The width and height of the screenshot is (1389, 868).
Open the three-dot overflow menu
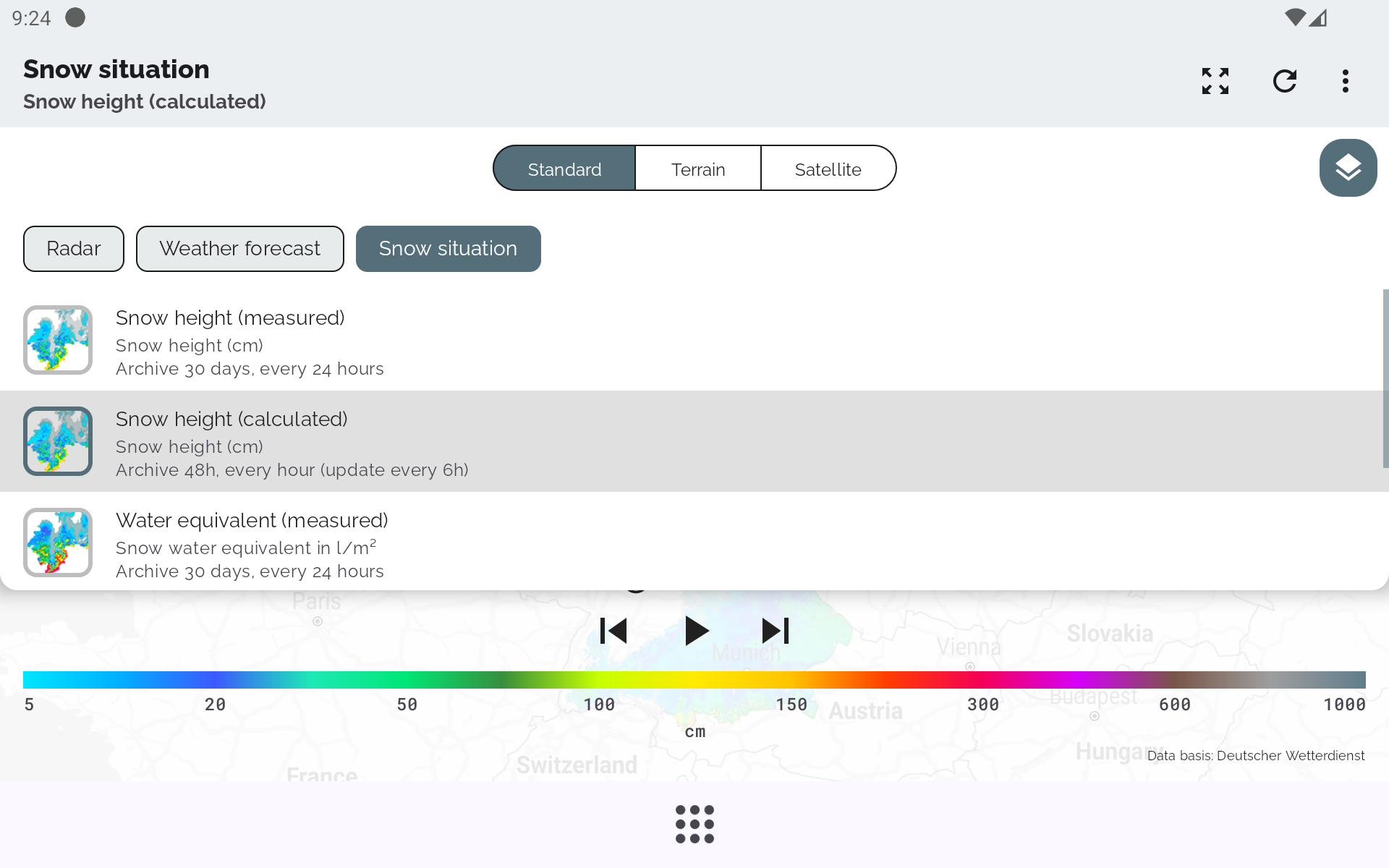click(1345, 81)
